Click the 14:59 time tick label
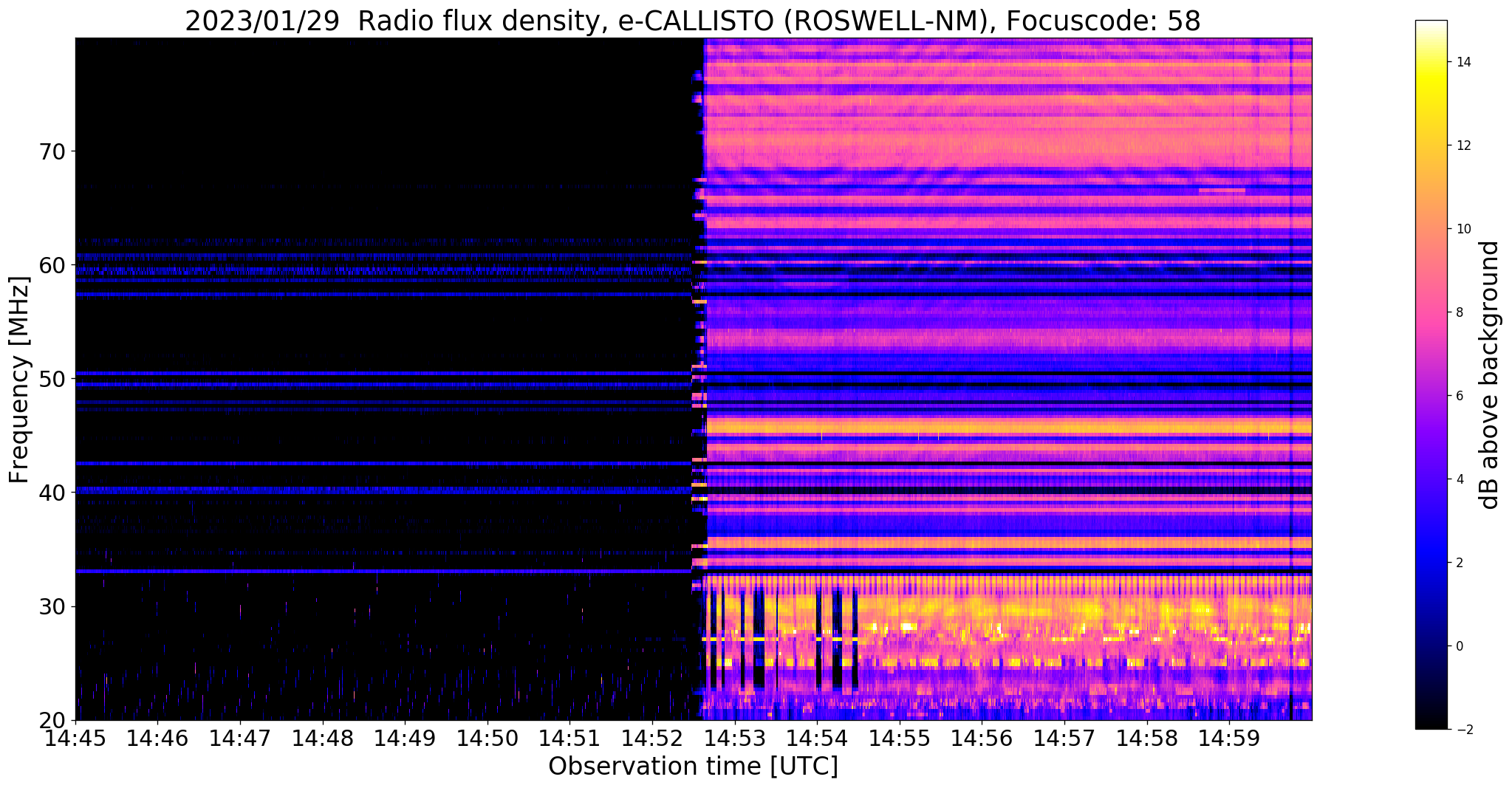The image size is (1512, 788). point(1229,738)
